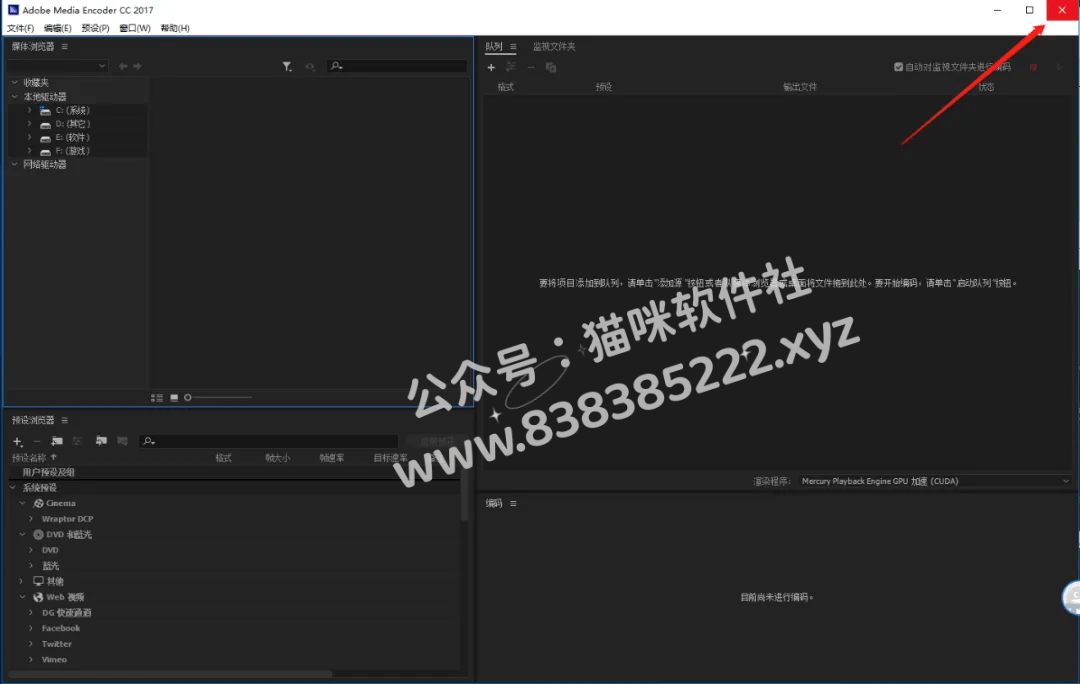Click the 目标速率 column header
Viewport: 1080px width, 684px height.
coord(391,458)
